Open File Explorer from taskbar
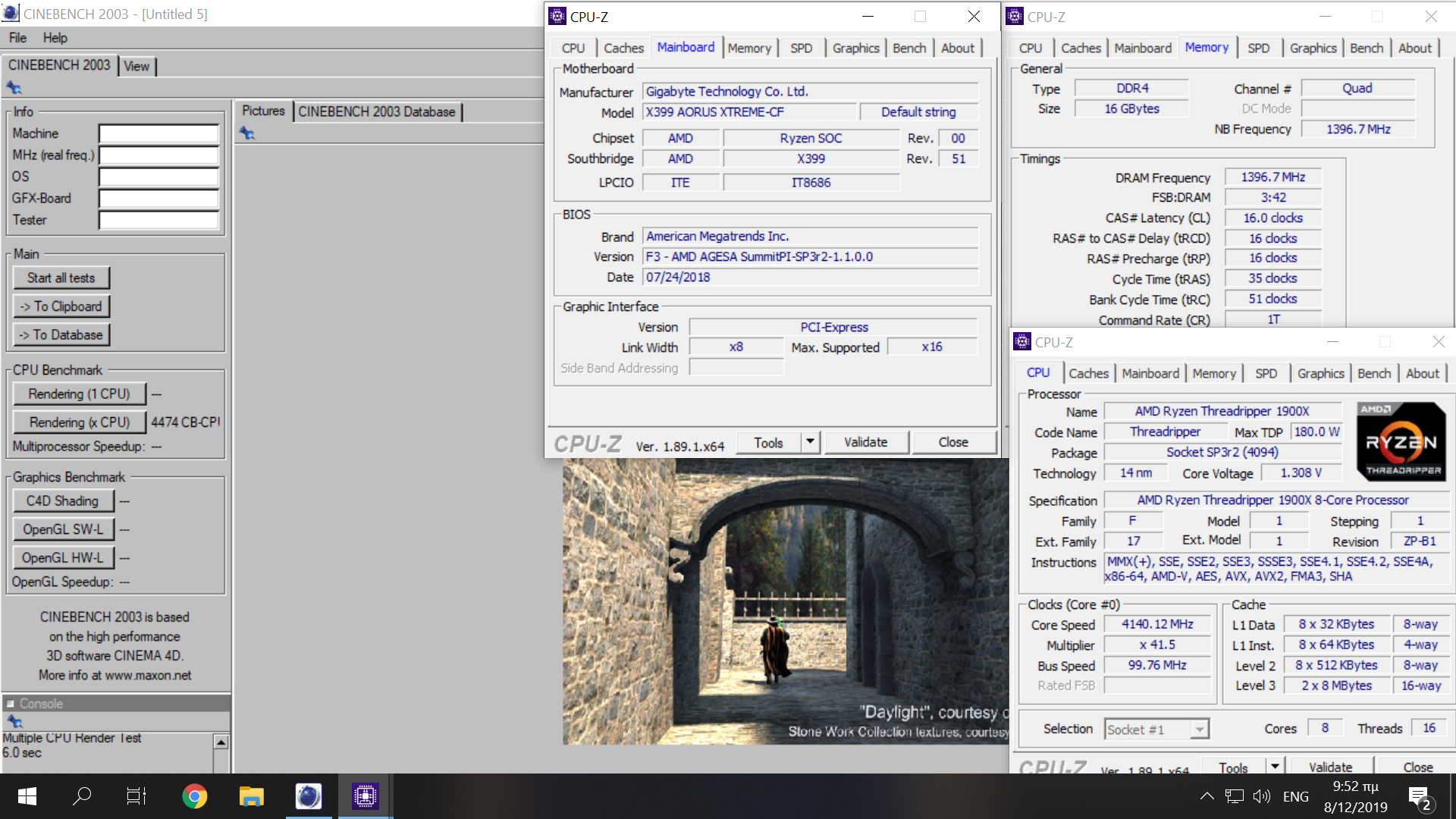The image size is (1456, 819). [251, 796]
